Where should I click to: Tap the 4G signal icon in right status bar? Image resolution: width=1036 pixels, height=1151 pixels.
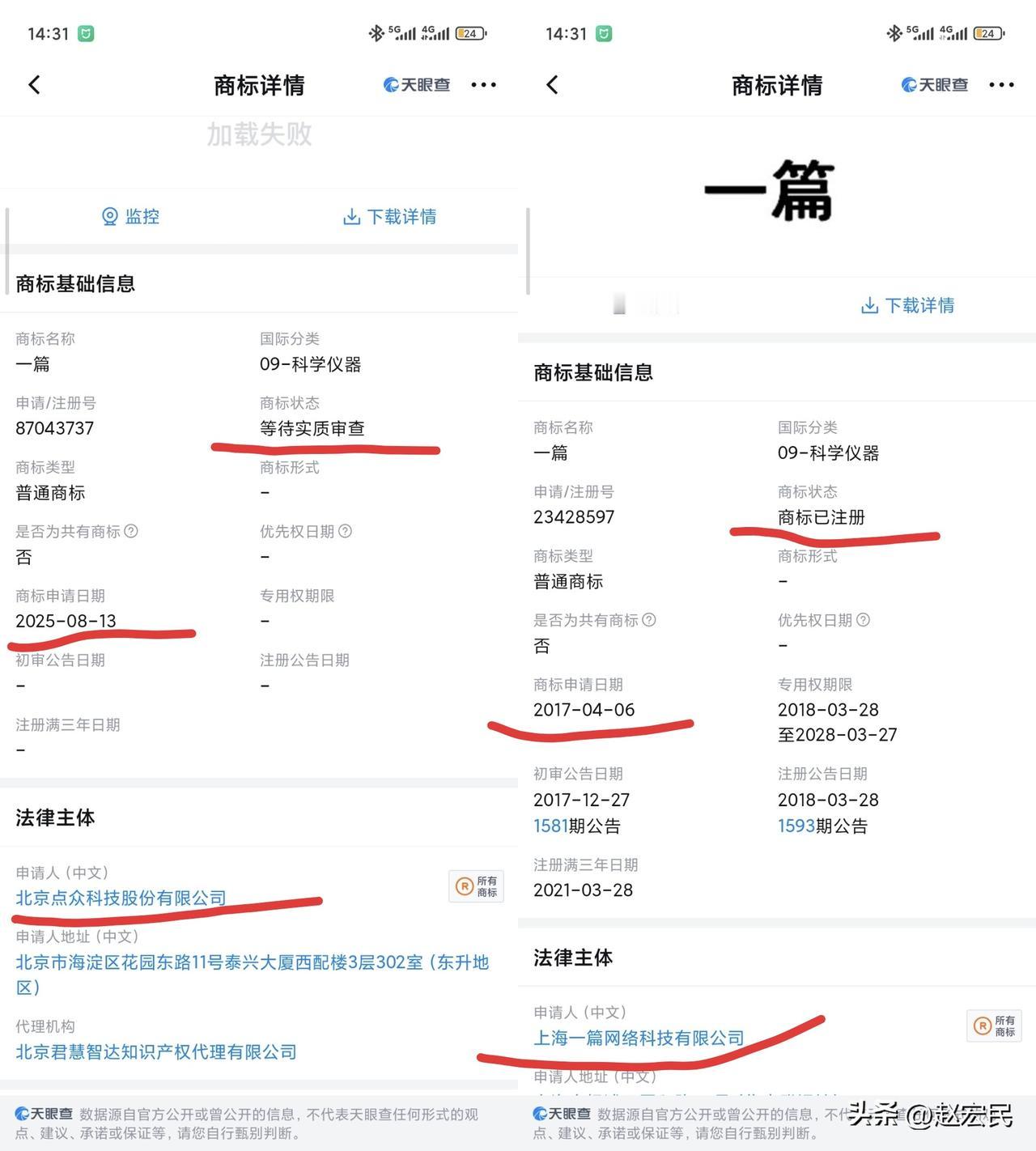[x=953, y=33]
